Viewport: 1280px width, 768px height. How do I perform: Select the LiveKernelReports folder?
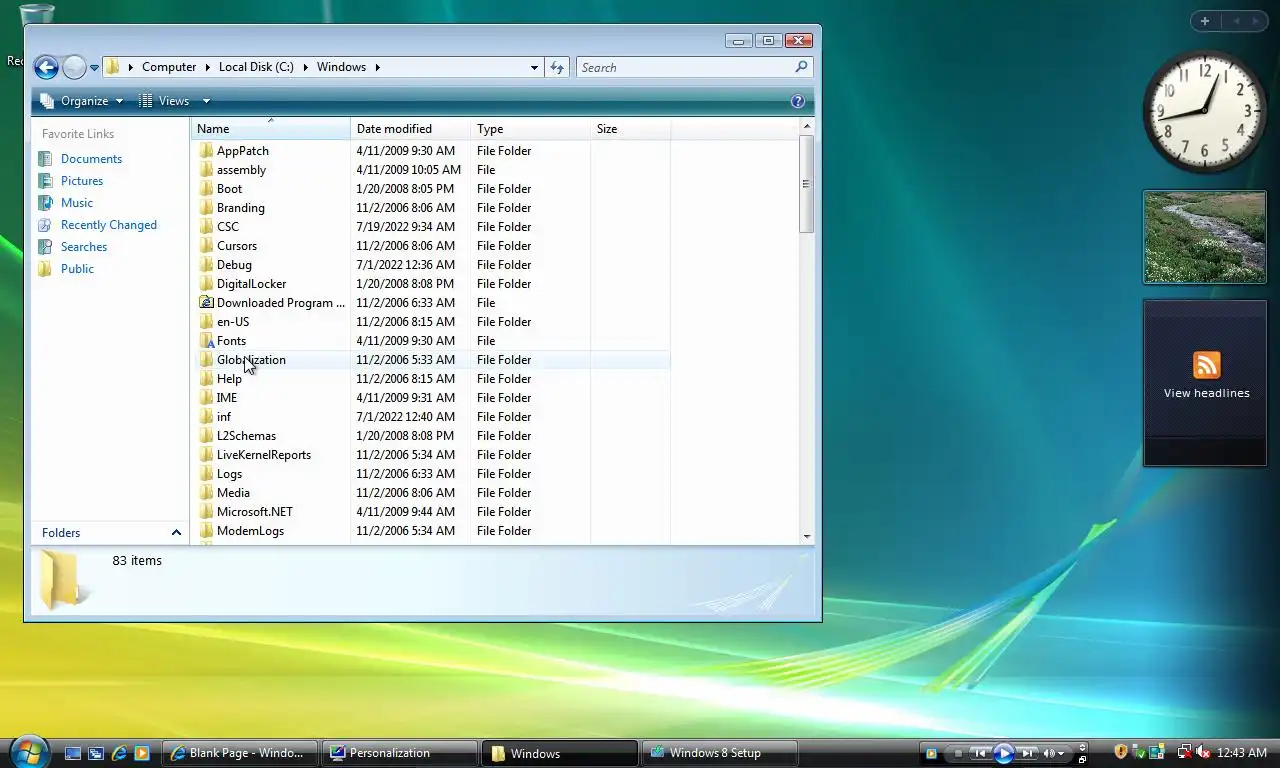pyautogui.click(x=264, y=455)
